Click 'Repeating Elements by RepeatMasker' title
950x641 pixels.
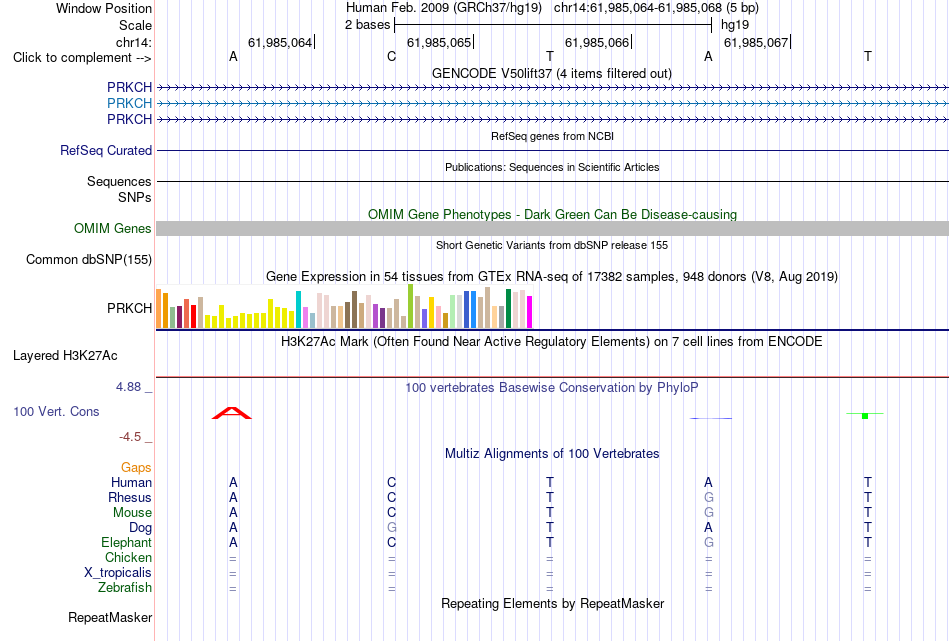click(552, 604)
